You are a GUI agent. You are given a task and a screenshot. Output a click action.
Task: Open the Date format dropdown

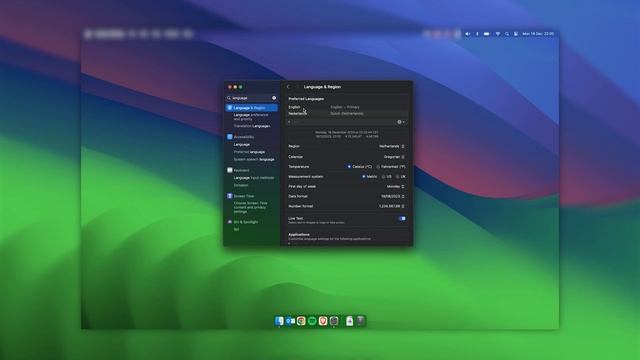pyautogui.click(x=393, y=196)
